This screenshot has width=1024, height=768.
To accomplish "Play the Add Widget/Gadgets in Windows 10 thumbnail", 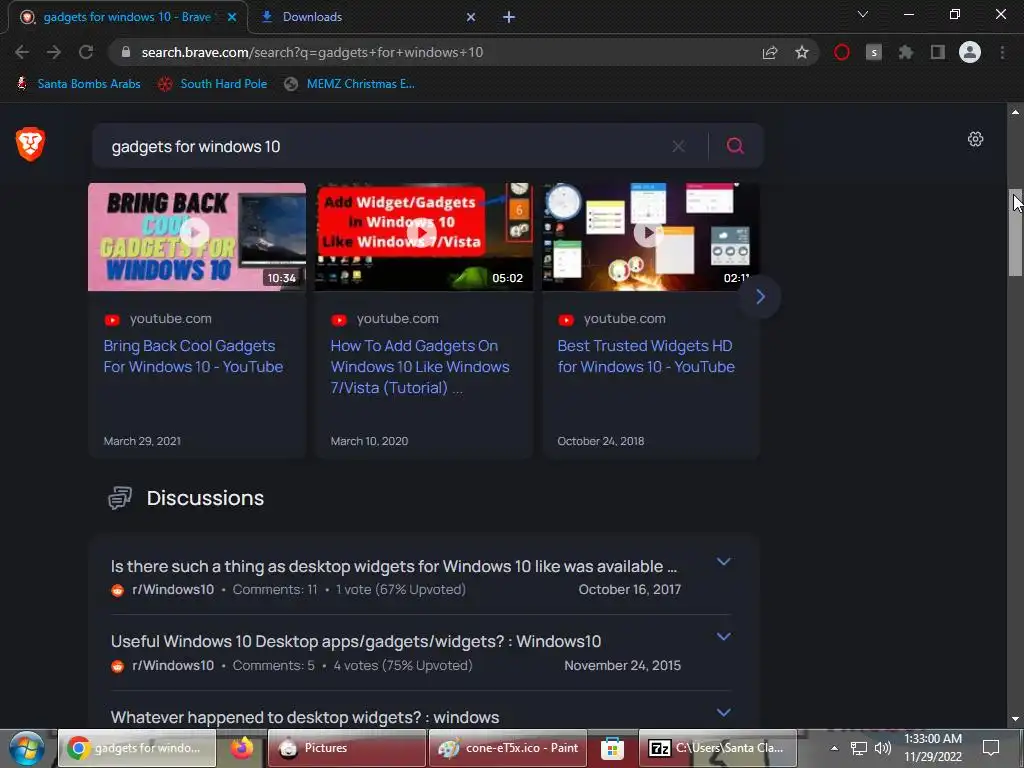I will point(424,236).
